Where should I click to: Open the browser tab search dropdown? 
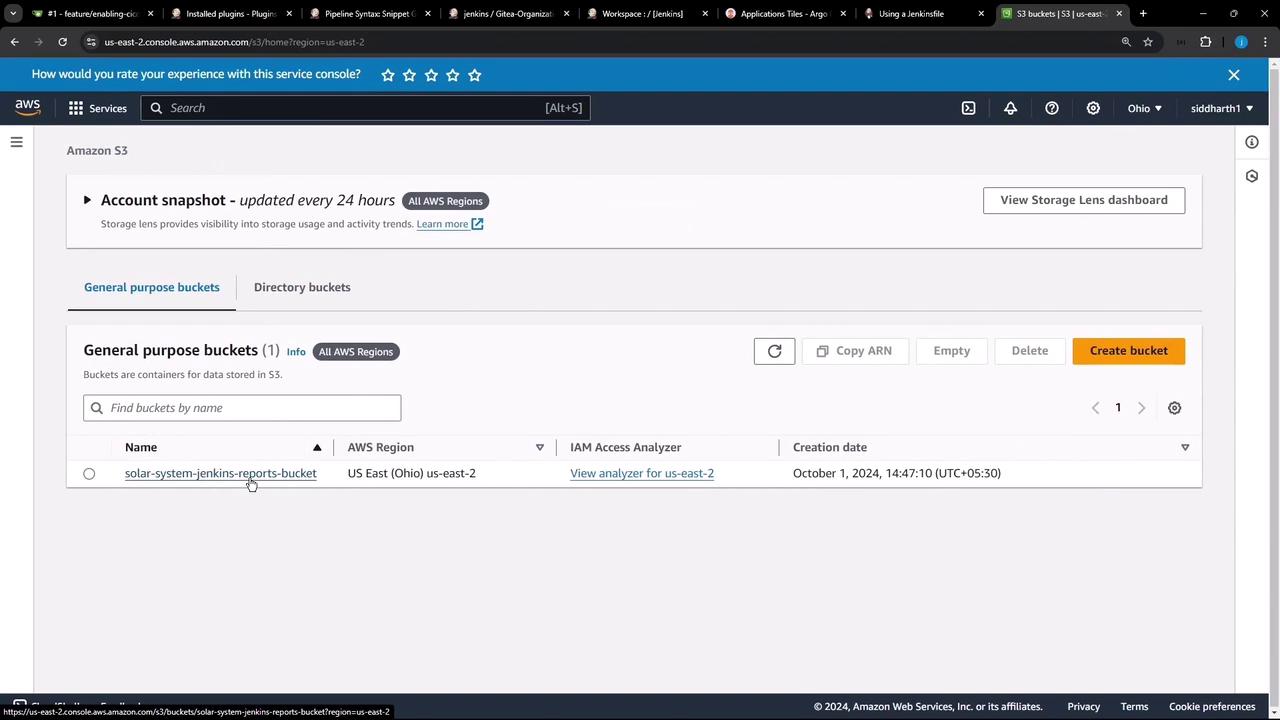point(13,14)
